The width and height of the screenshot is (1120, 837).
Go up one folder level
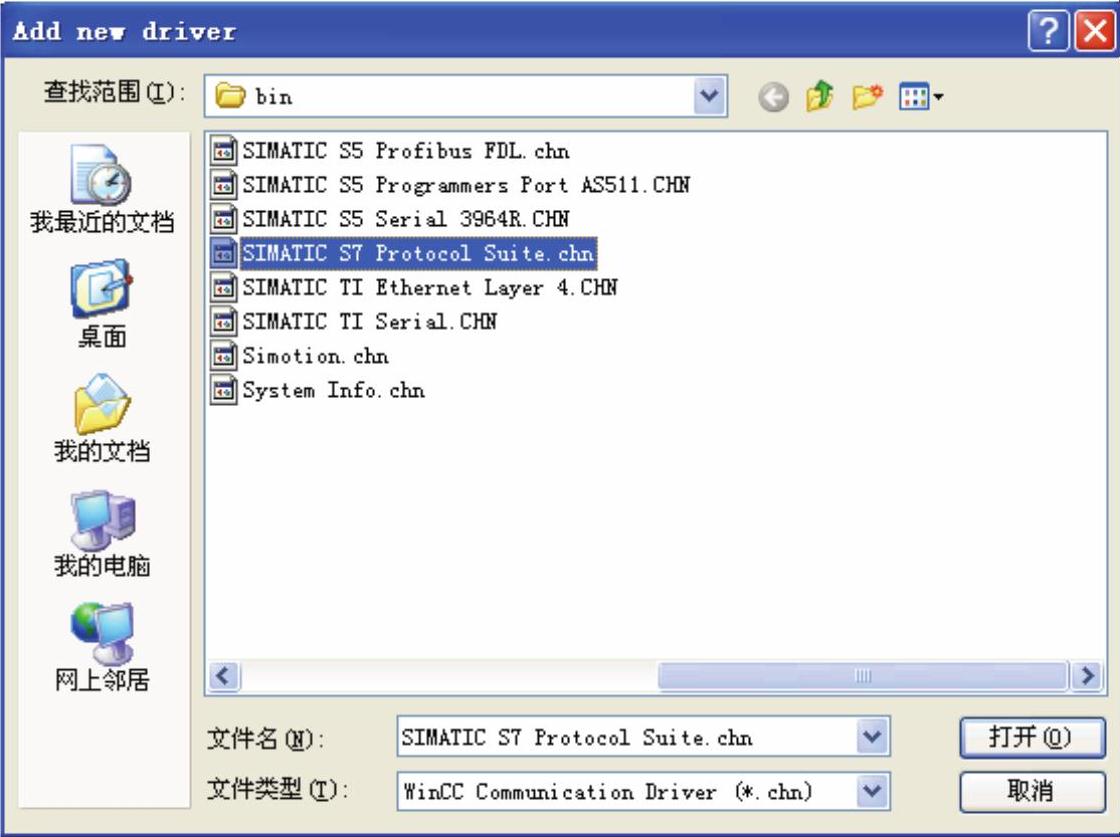820,96
